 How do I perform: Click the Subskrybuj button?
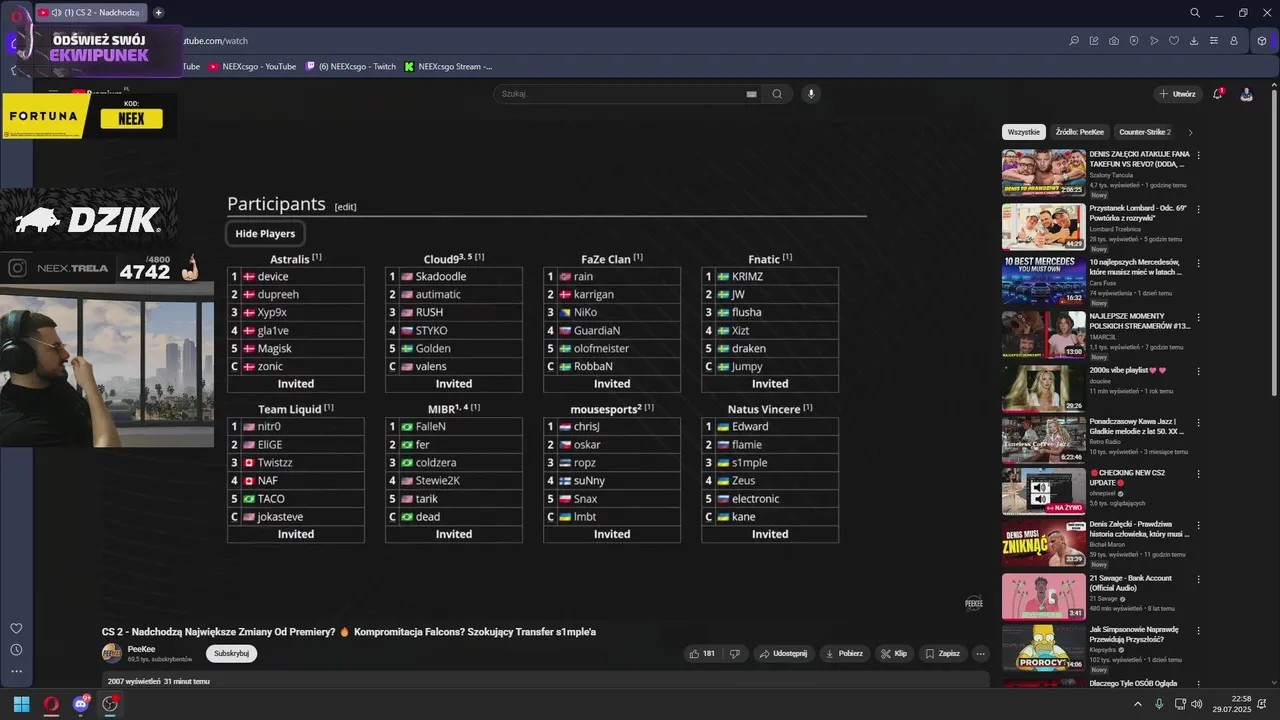(232, 653)
